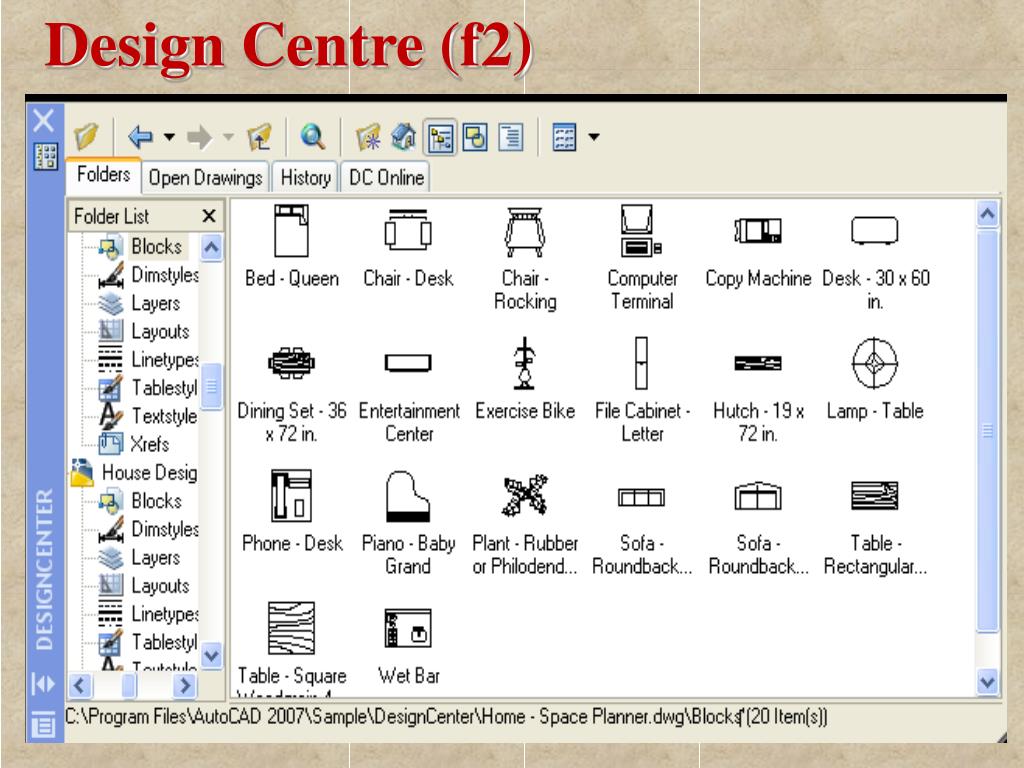The height and width of the screenshot is (768, 1024).
Task: Toggle auto-hide arrows on DesignCenter bar
Action: coord(44,684)
